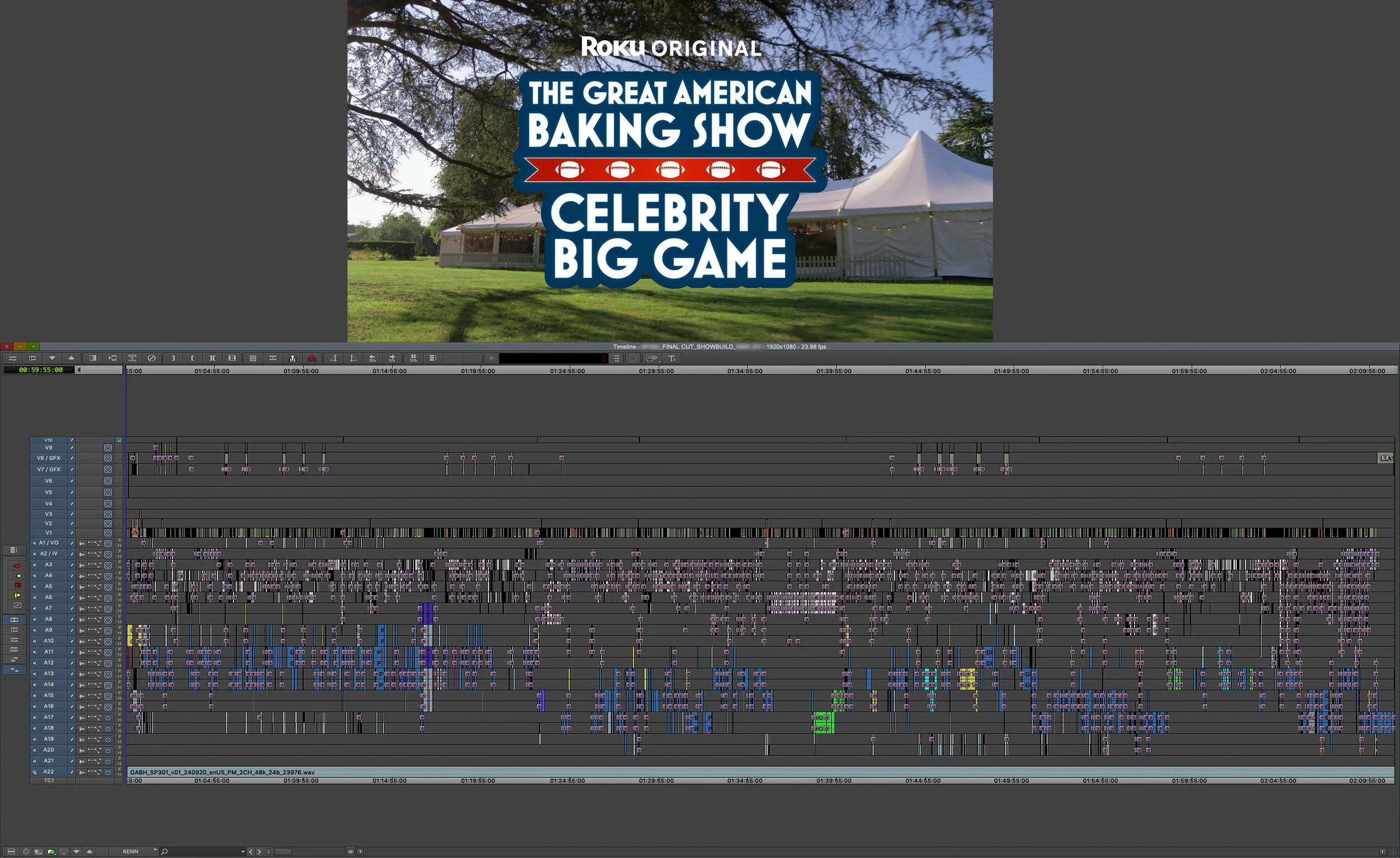
Task: Click the search text field in the bottom bar
Action: tap(204, 852)
